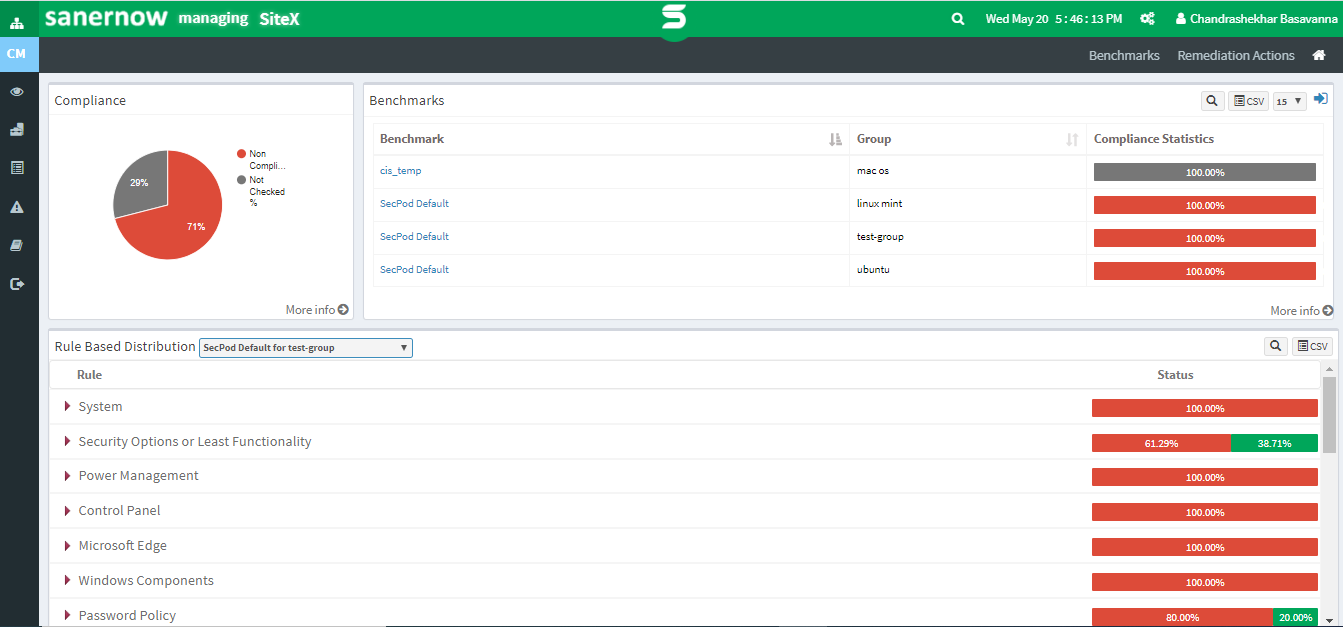
Task: Select the CM module in sidebar
Action: click(x=17, y=54)
